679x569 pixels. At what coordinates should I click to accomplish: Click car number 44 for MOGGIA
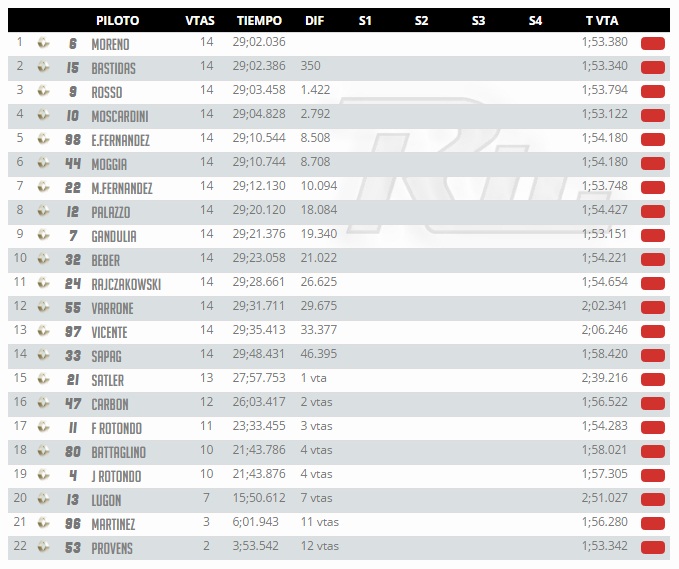(73, 163)
